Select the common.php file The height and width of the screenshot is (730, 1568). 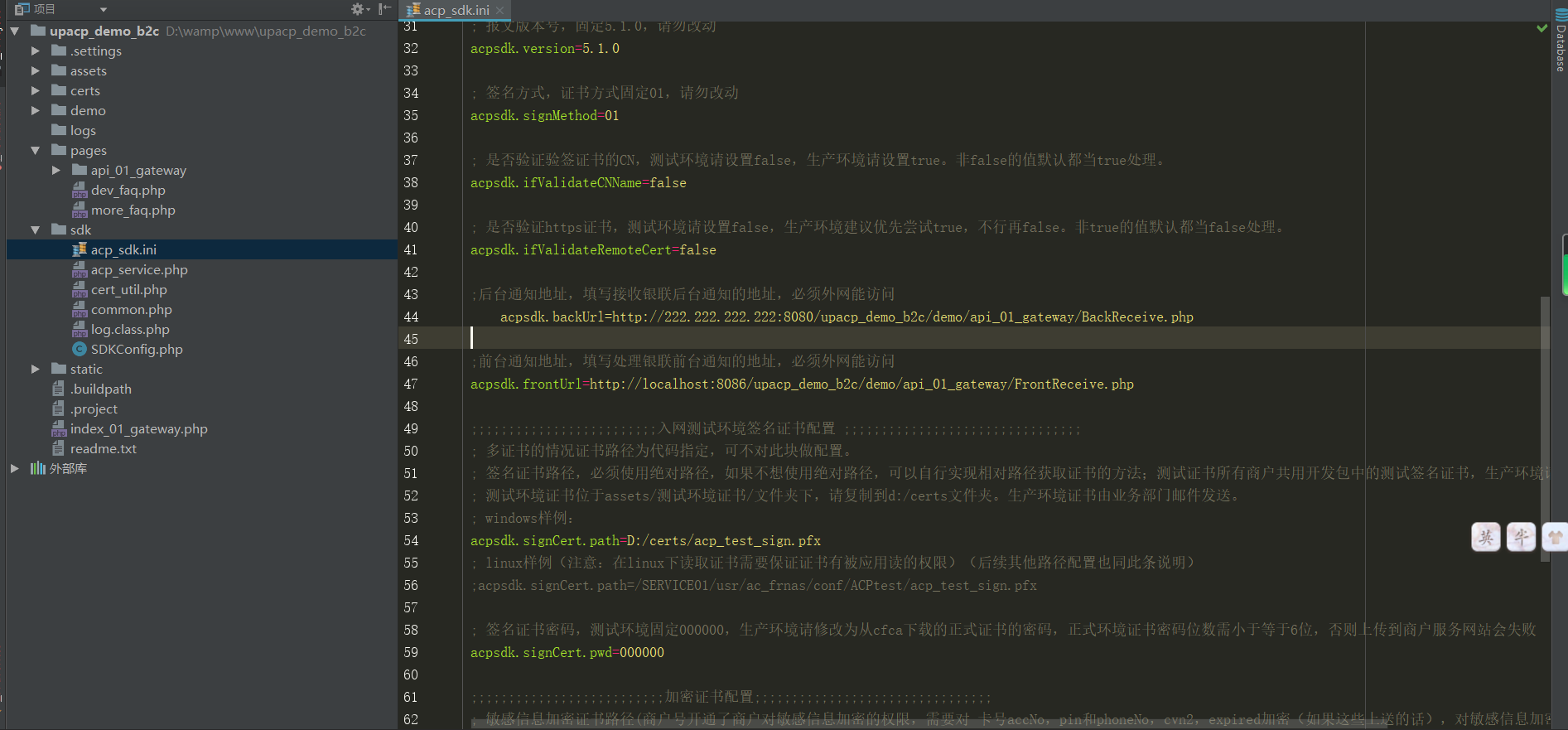click(131, 310)
